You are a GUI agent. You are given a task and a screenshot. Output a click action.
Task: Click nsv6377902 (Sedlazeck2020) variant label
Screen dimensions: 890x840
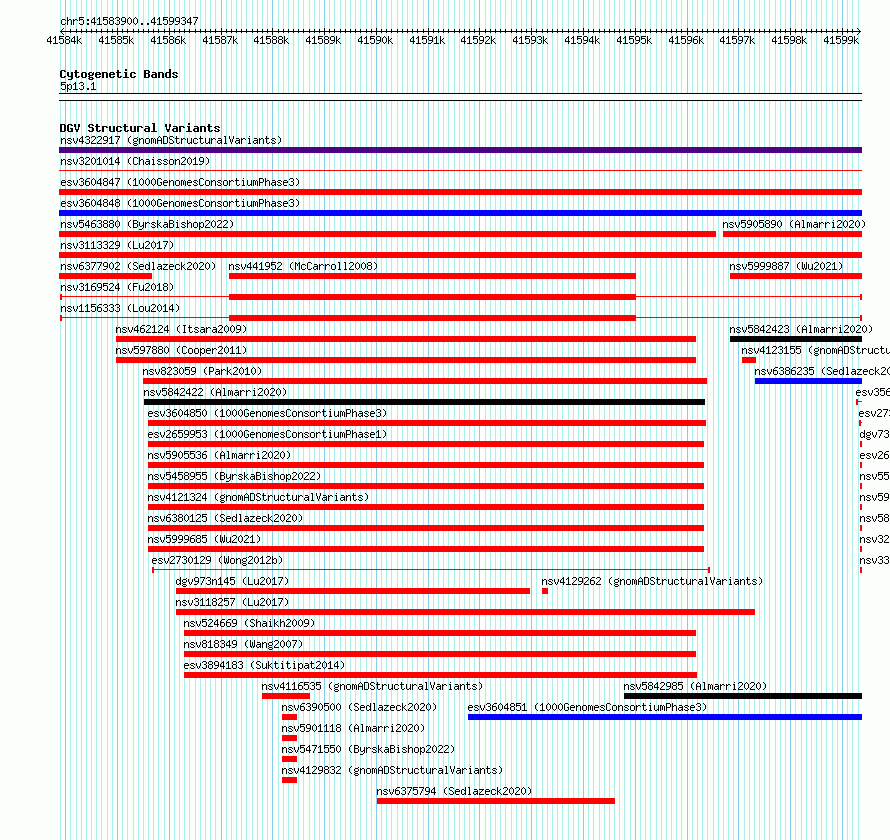tap(138, 266)
